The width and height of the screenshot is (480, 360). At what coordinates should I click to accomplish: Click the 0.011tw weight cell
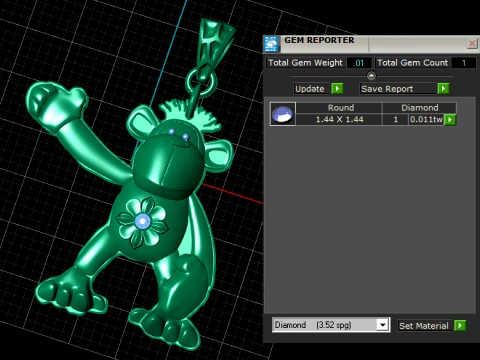(426, 119)
